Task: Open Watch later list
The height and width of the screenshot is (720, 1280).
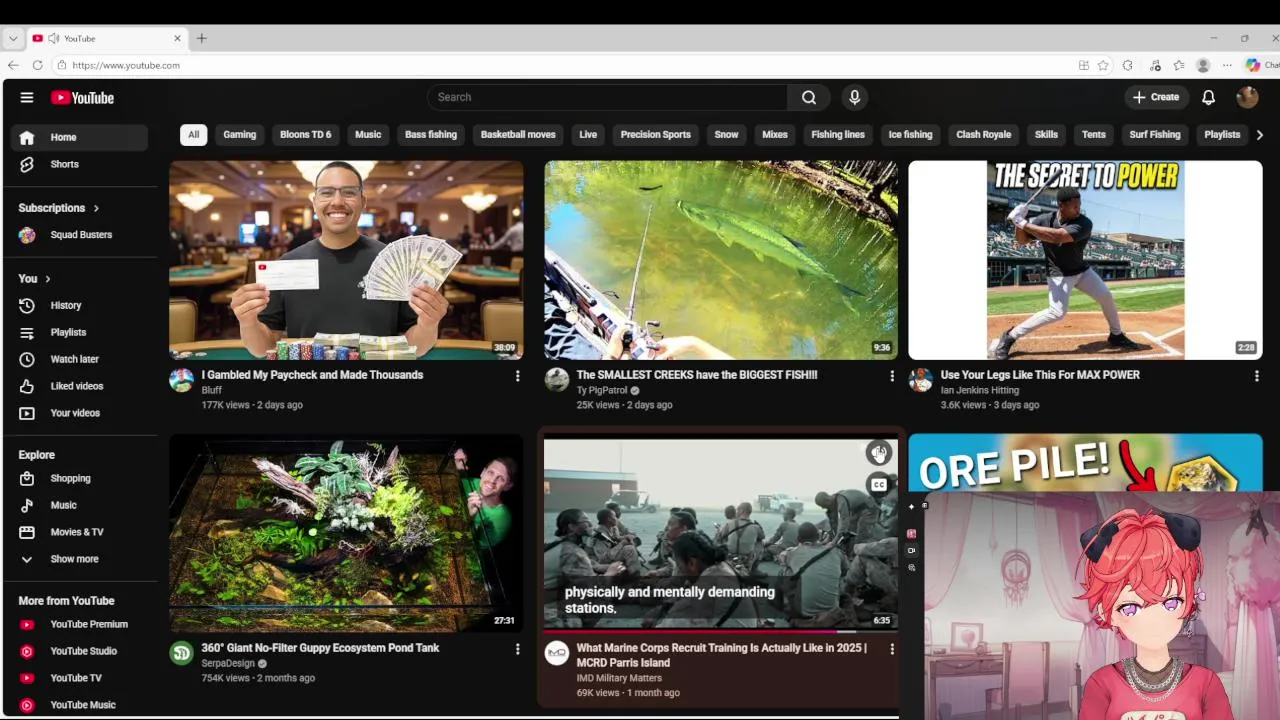Action: click(79, 359)
